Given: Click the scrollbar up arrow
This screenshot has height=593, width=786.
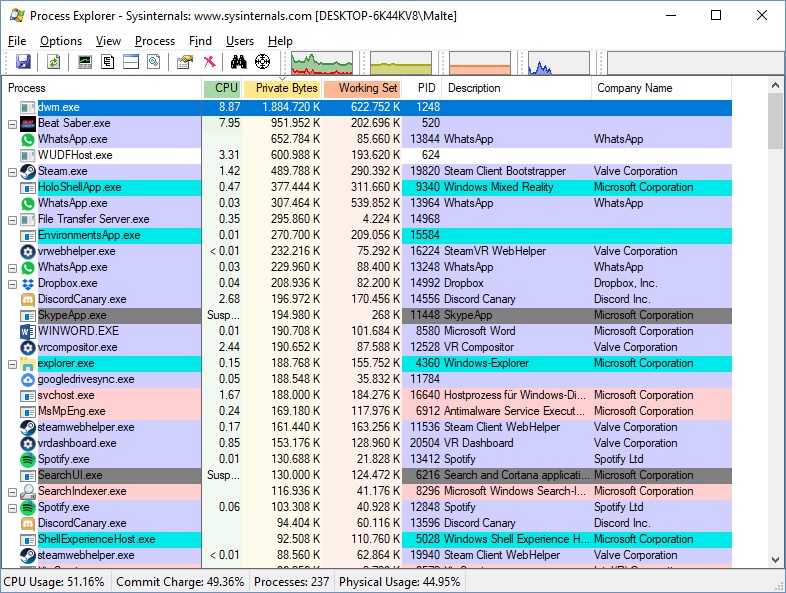Looking at the screenshot, I should point(775,85).
